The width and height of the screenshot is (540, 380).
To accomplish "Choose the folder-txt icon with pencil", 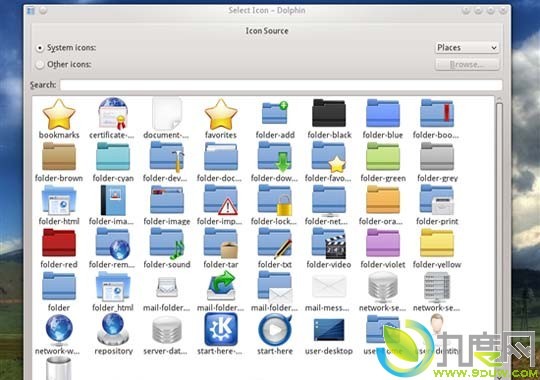I will (275, 243).
